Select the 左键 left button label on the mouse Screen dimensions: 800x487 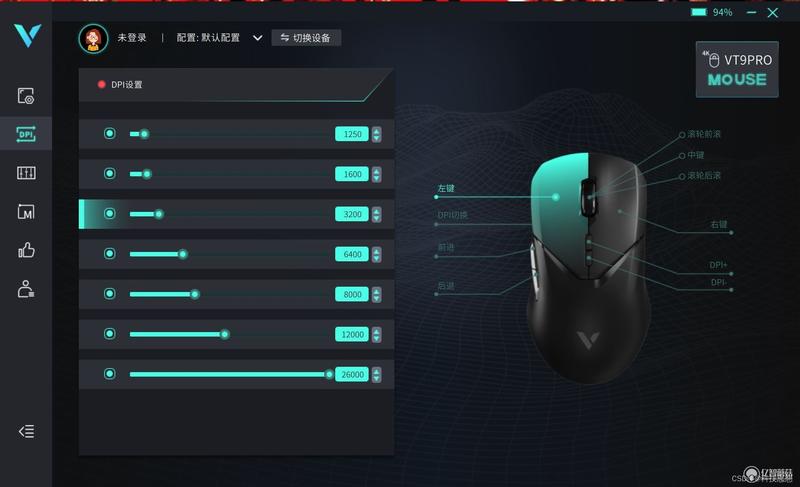[x=446, y=188]
